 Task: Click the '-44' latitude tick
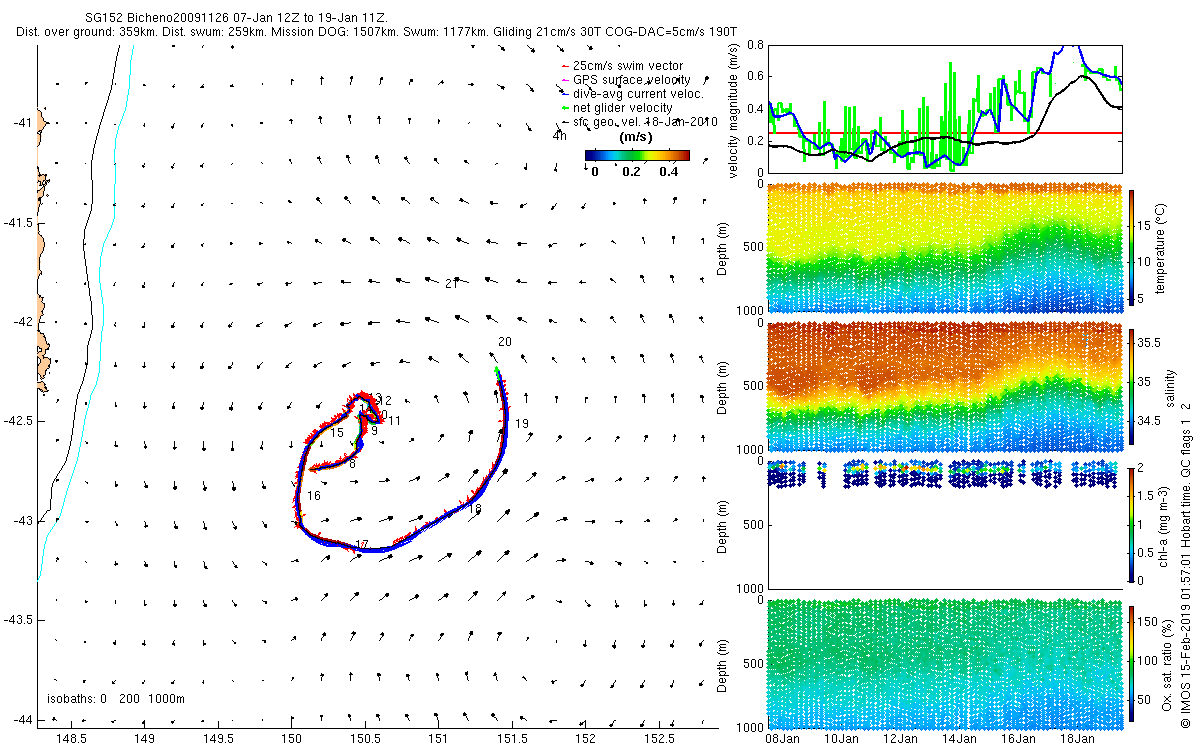coord(22,721)
